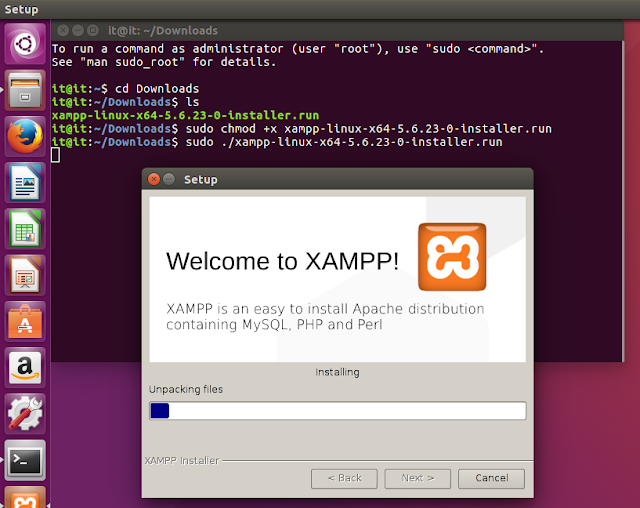Image resolution: width=640 pixels, height=508 pixels.
Task: Open the Ubuntu Dash search launcher
Action: pos(25,44)
